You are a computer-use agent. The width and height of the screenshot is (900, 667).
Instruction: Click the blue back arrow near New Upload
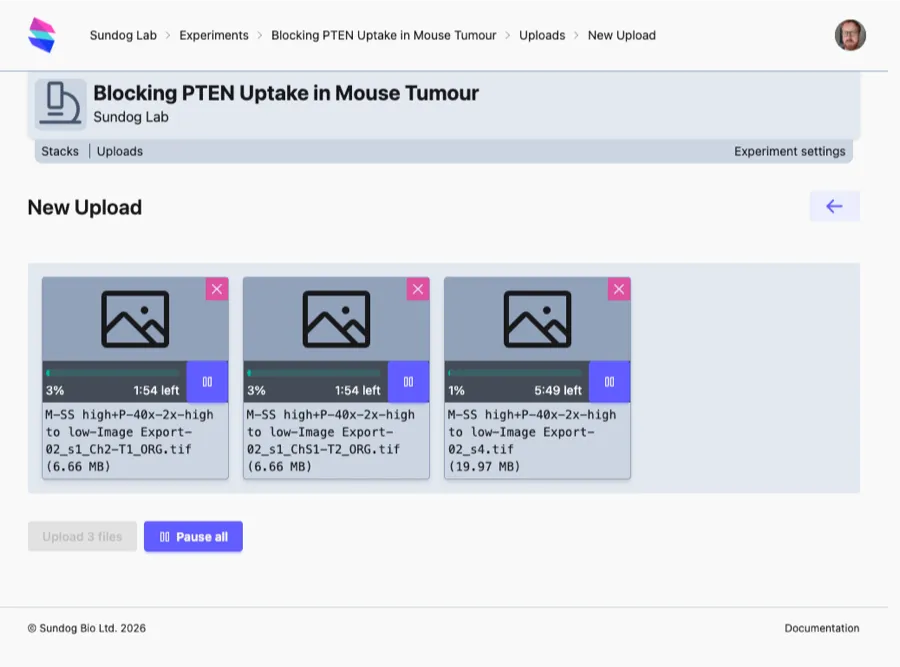pyautogui.click(x=834, y=205)
